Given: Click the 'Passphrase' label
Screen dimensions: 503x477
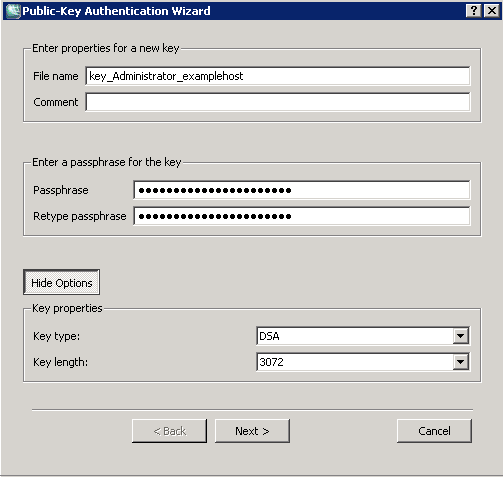Looking at the screenshot, I should tap(61, 190).
